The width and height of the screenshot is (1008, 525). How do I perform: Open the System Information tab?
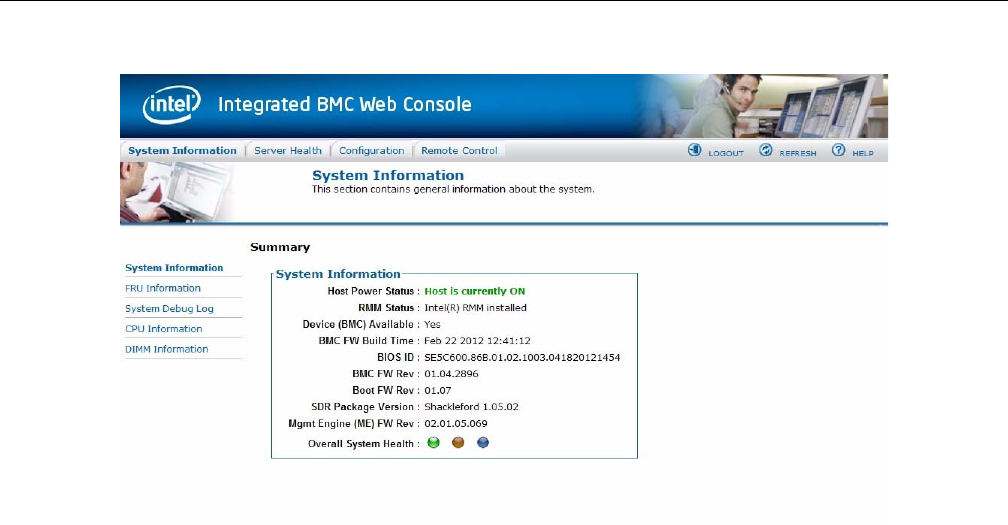pos(183,151)
